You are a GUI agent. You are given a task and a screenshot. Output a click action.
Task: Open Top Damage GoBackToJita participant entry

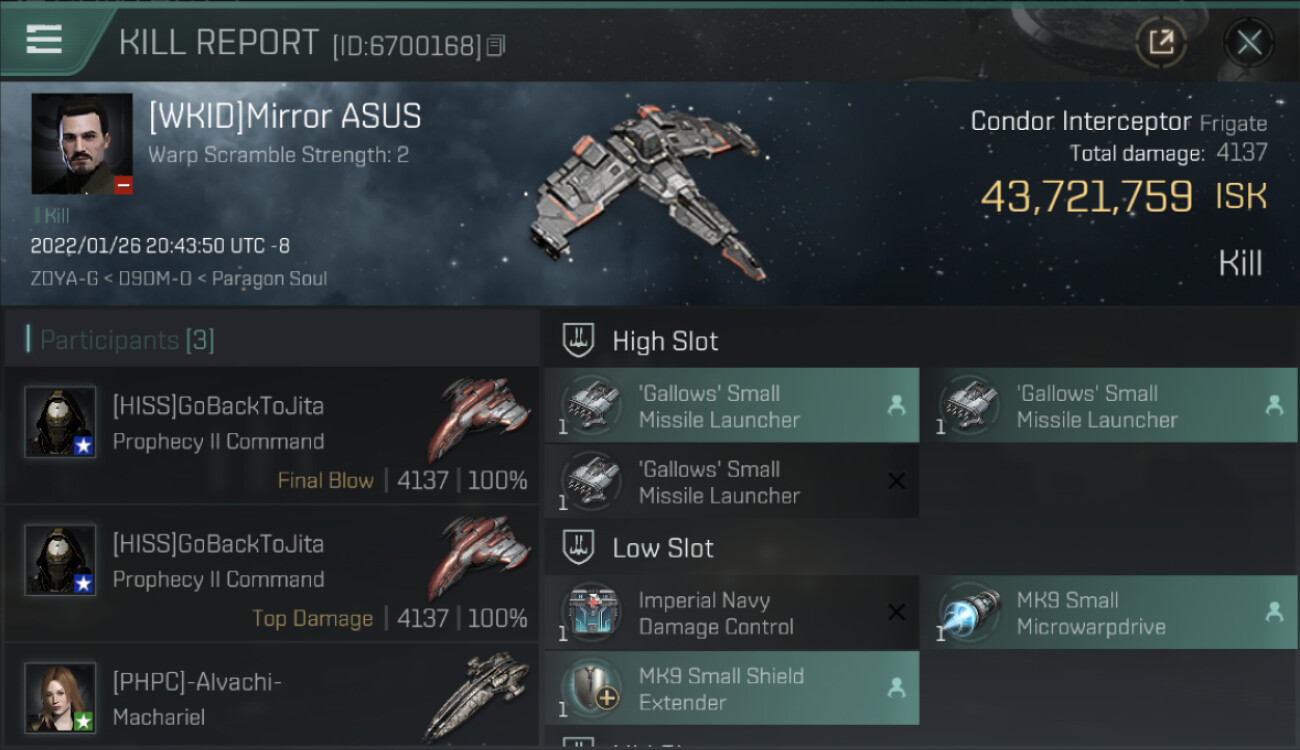click(272, 573)
